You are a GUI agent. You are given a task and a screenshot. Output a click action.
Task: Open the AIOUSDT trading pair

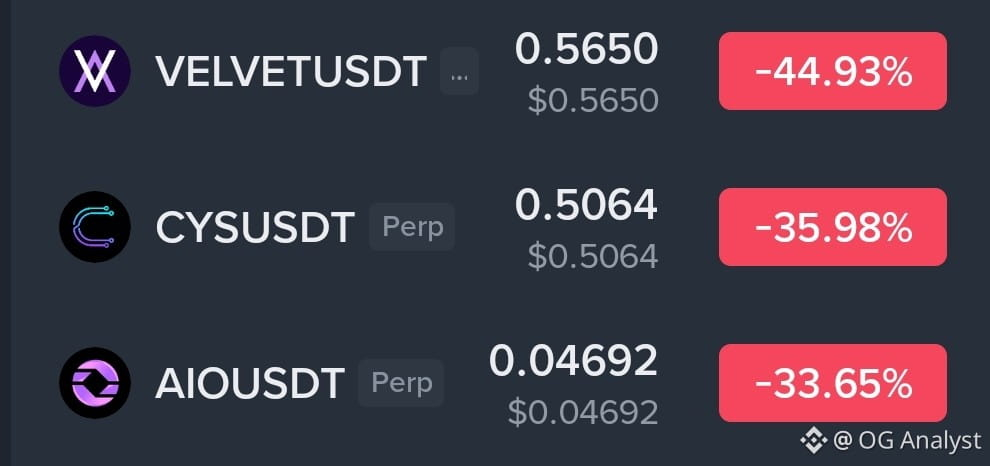[250, 383]
